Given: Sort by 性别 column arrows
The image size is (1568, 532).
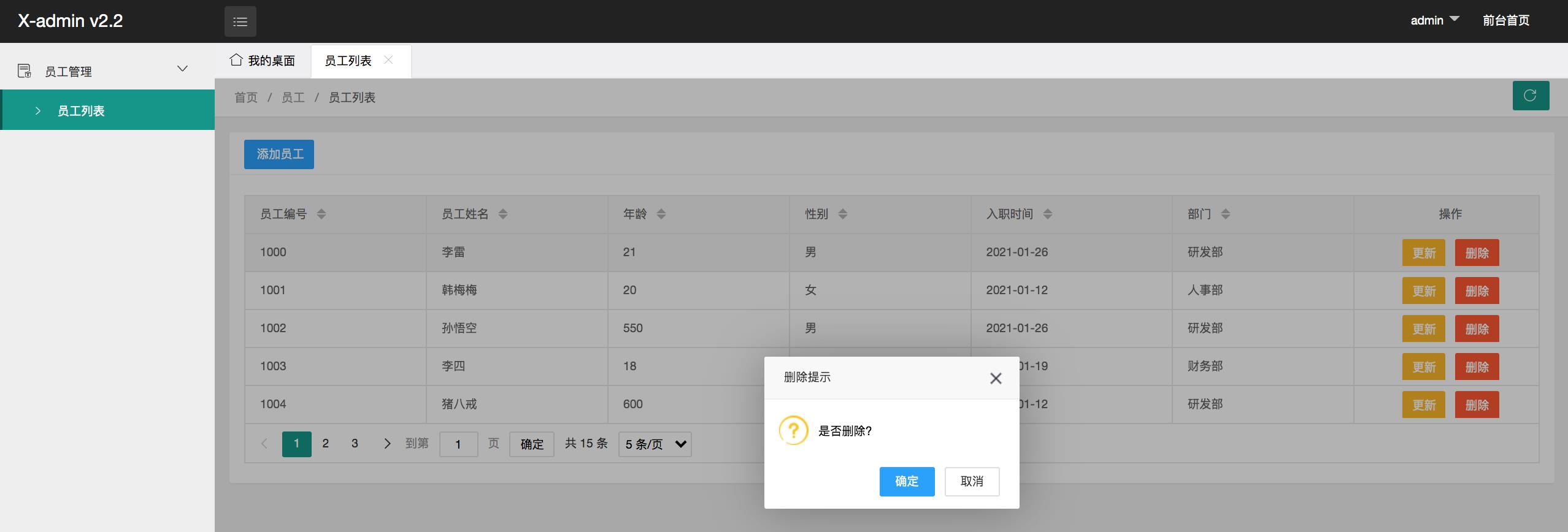Looking at the screenshot, I should pos(843,214).
